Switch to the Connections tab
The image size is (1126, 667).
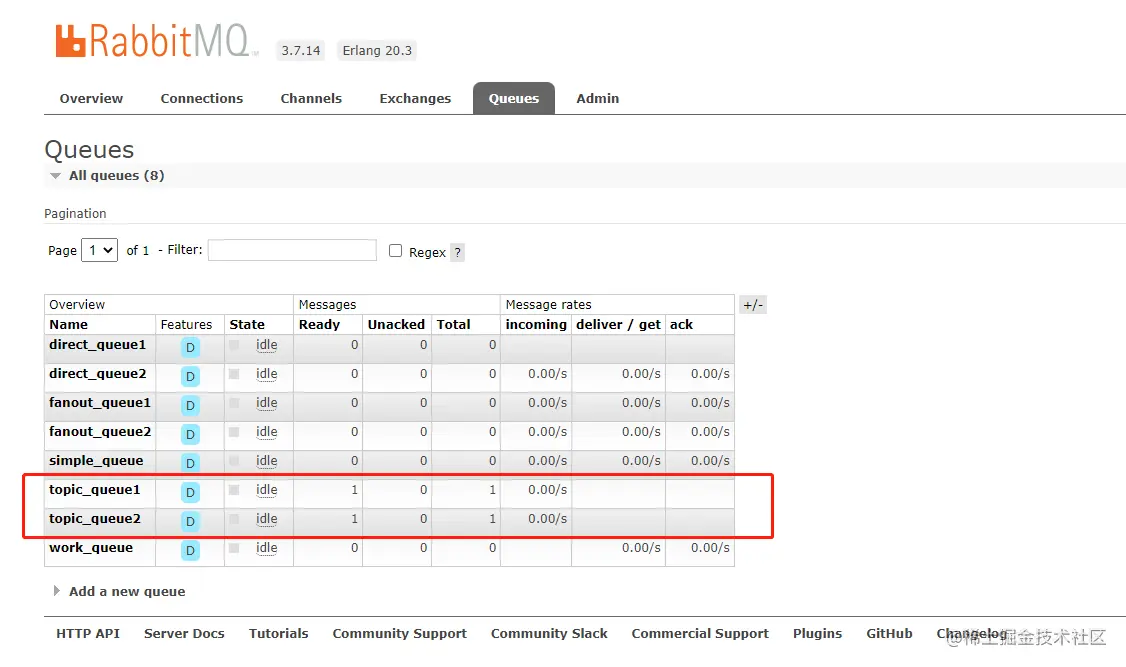click(202, 98)
